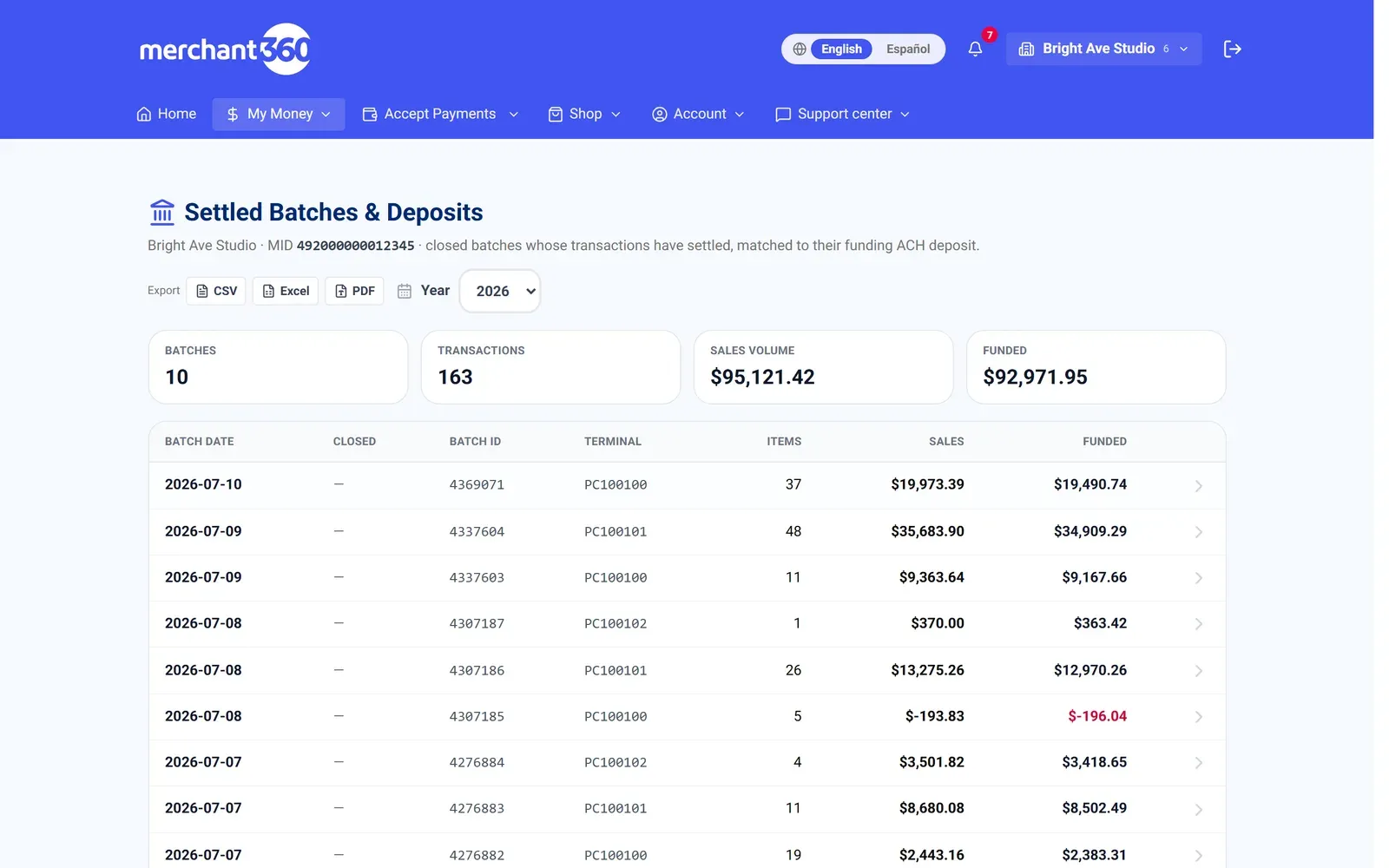The height and width of the screenshot is (868, 1389).
Task: Click the Sales Volume $95,121.42 card
Action: (824, 366)
